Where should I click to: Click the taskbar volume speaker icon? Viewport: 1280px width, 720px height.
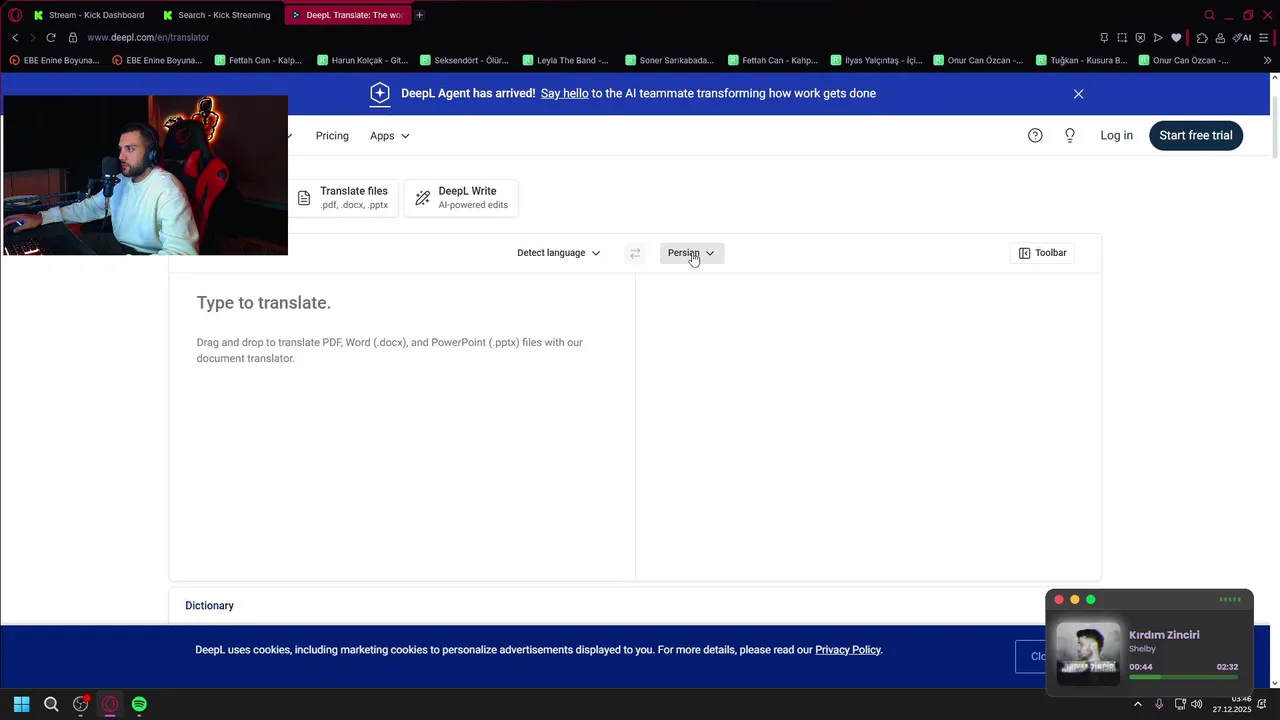point(1197,704)
